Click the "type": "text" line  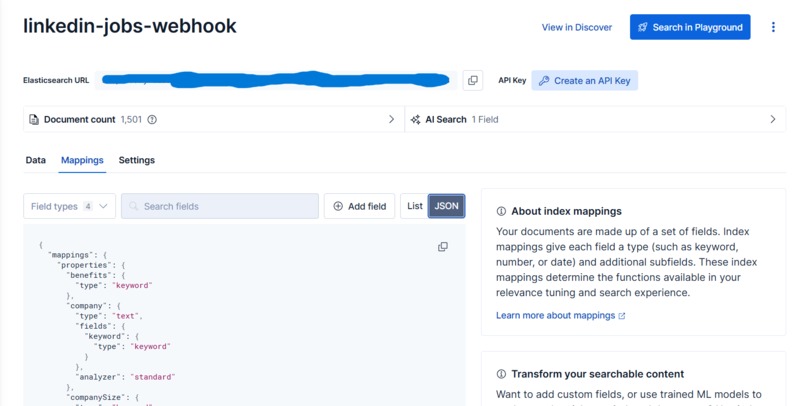pyautogui.click(x=107, y=316)
